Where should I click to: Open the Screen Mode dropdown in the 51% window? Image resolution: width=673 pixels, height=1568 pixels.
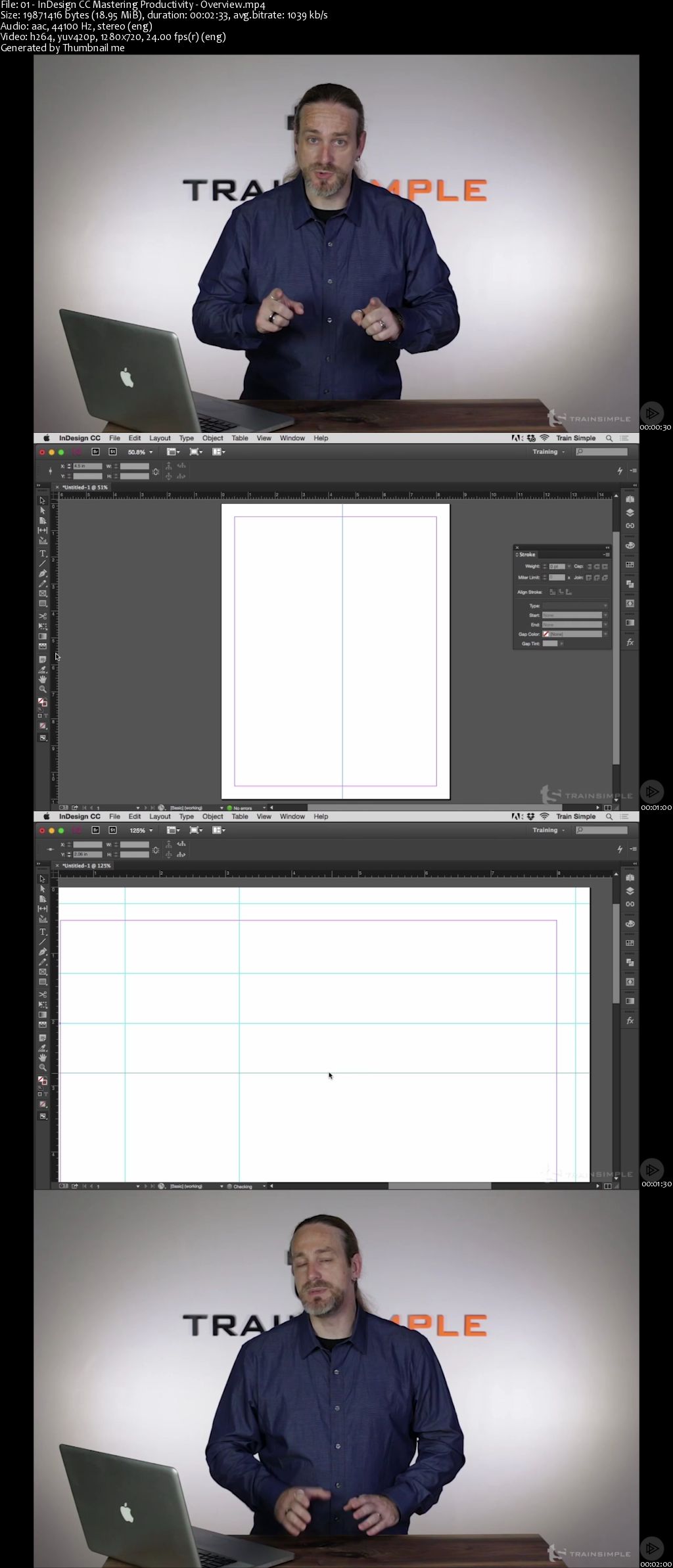pyautogui.click(x=196, y=452)
